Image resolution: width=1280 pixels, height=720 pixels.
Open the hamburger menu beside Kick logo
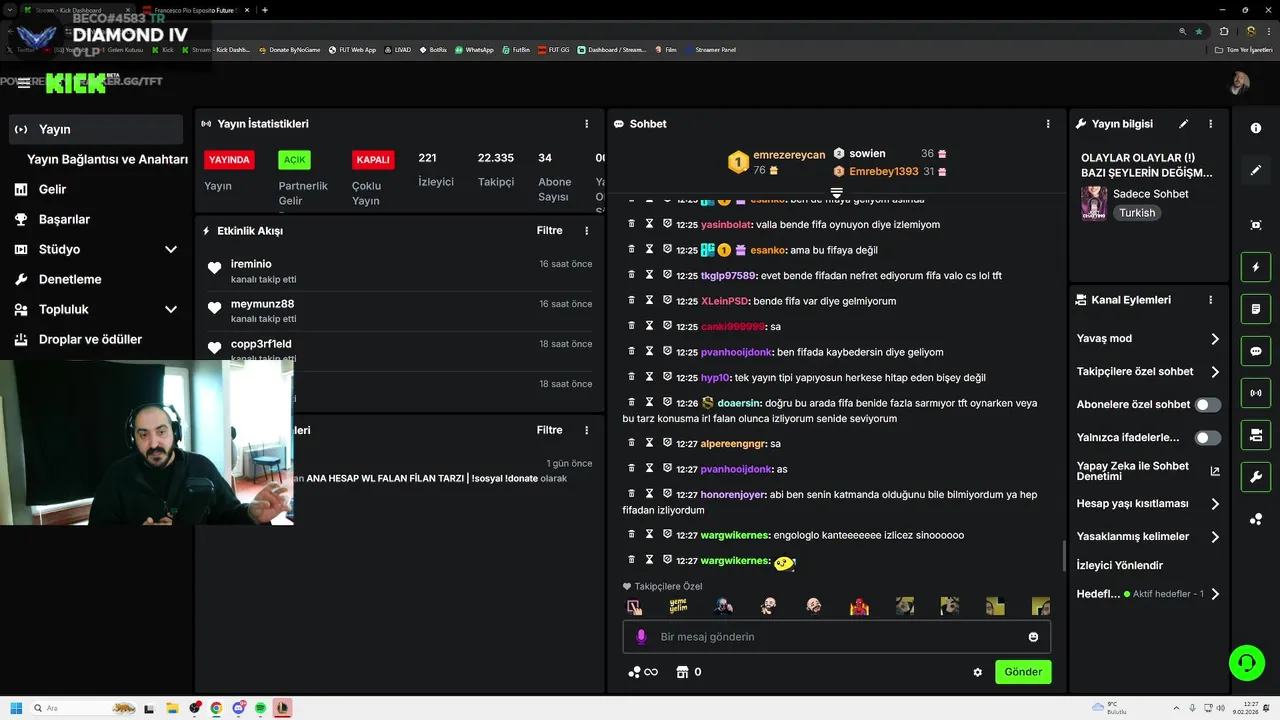[23, 83]
